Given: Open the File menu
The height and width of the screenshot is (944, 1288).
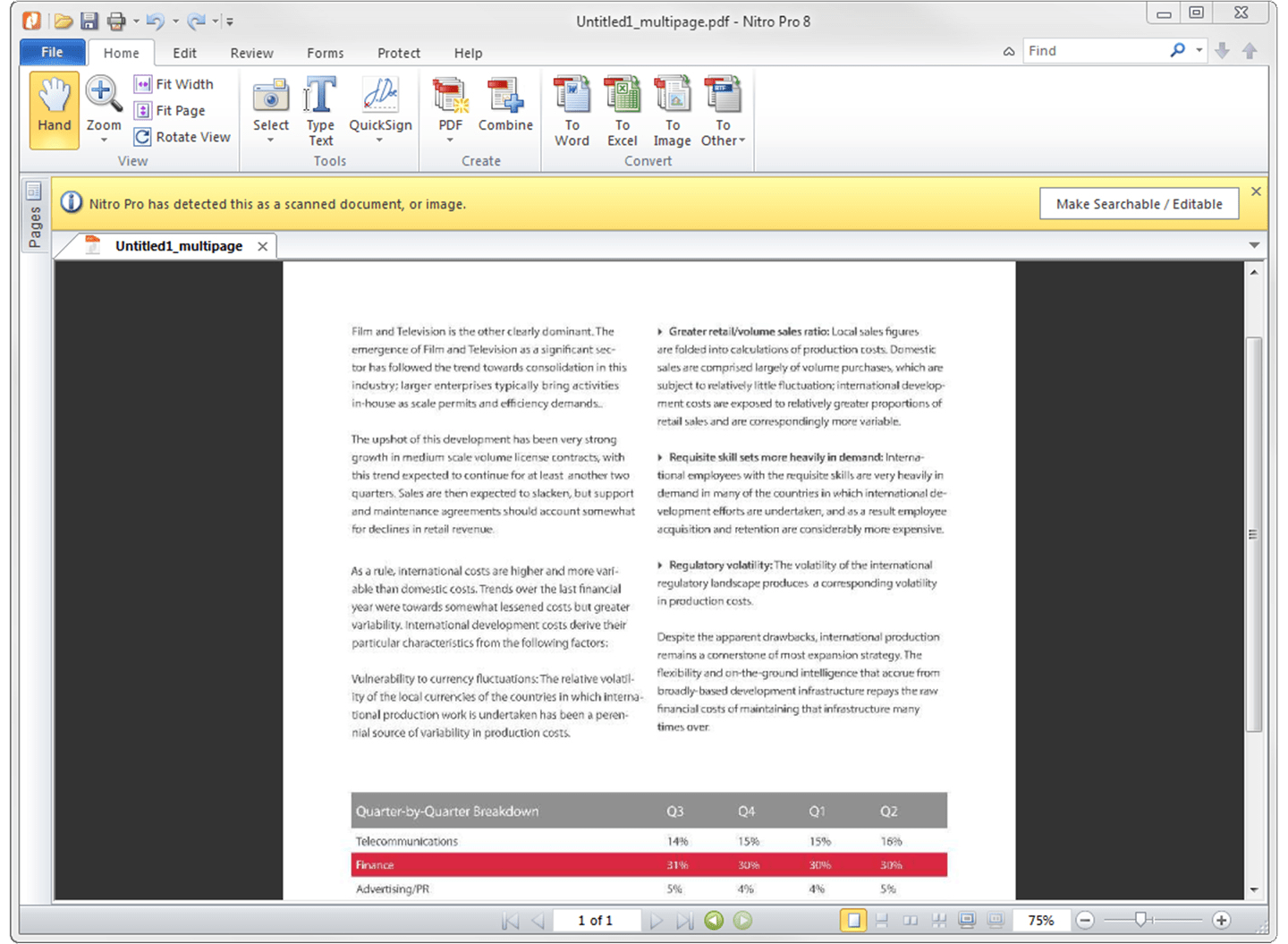Looking at the screenshot, I should click(51, 52).
